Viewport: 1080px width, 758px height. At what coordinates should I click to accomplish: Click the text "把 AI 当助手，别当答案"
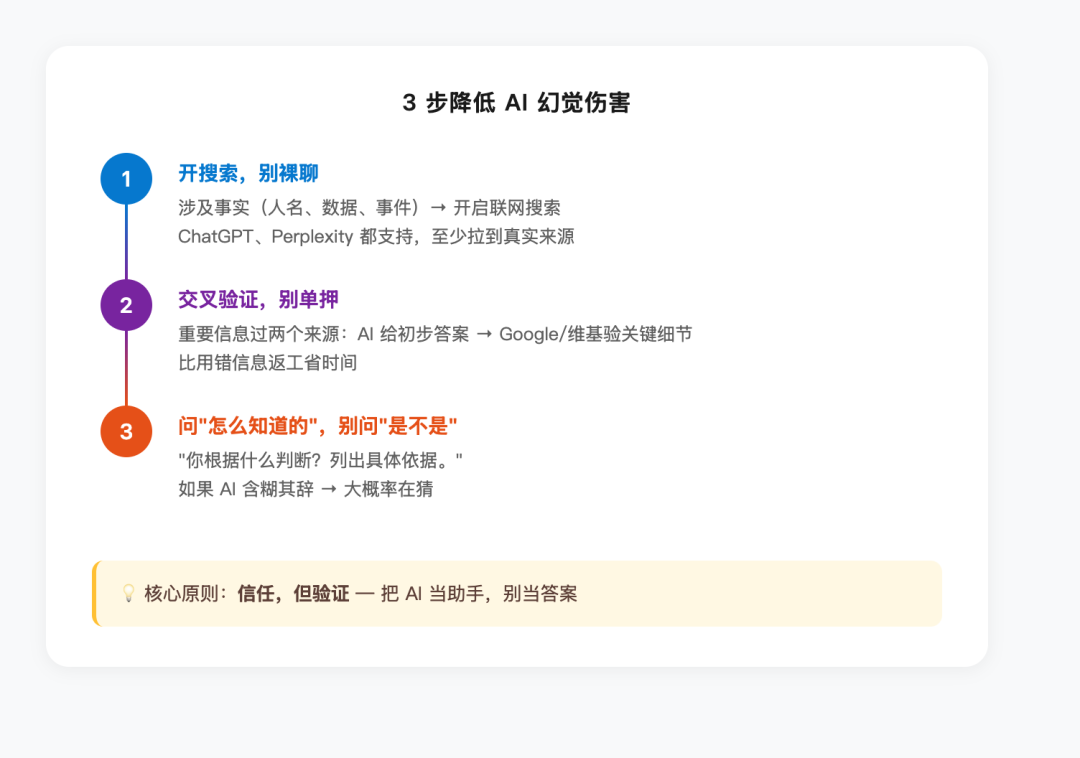coord(479,593)
